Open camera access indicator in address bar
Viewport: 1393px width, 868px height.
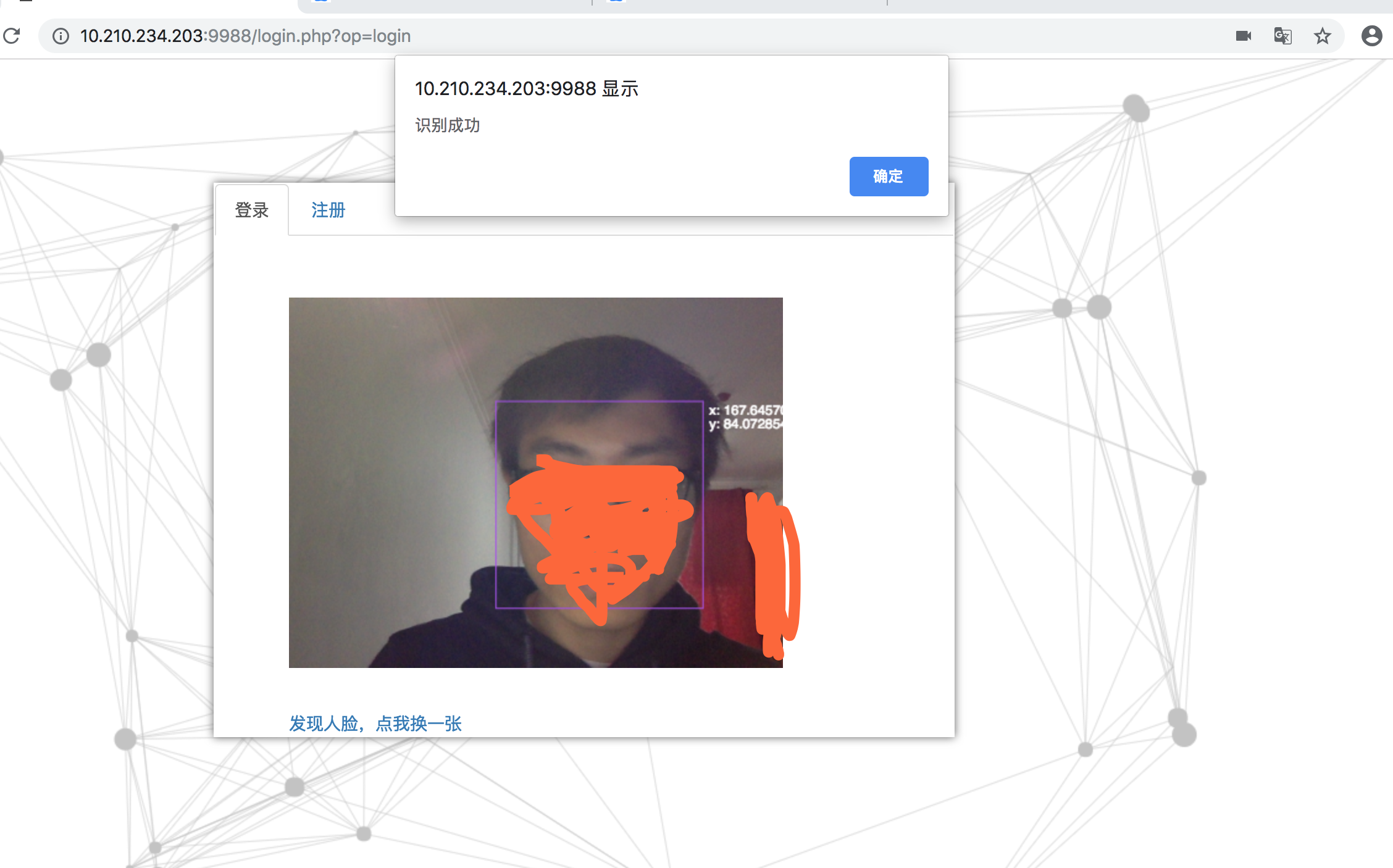point(1243,36)
